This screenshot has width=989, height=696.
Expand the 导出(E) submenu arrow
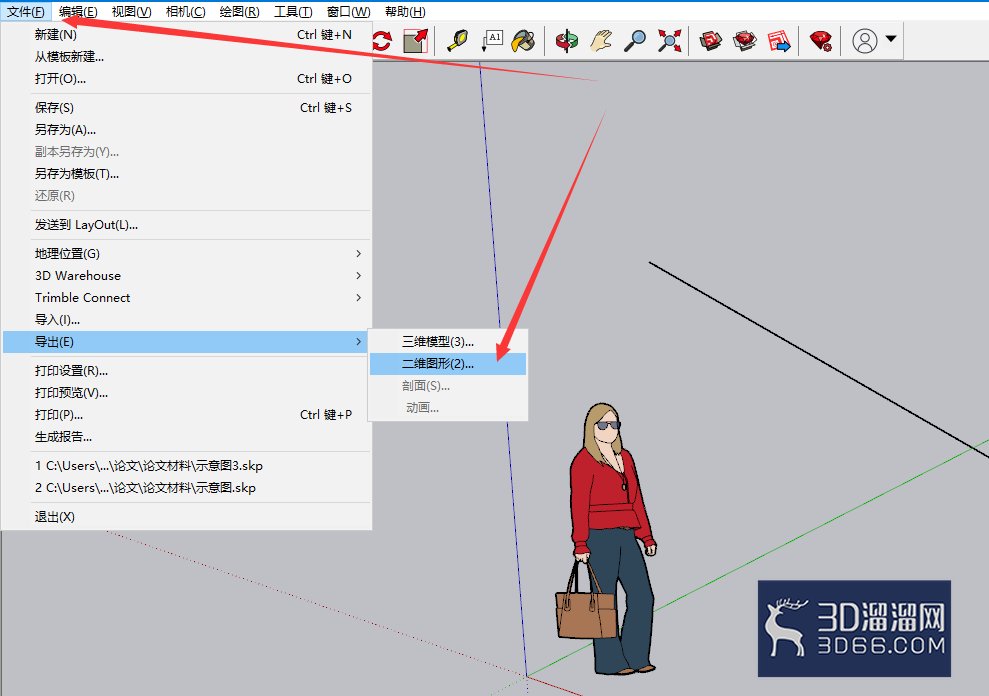point(358,341)
